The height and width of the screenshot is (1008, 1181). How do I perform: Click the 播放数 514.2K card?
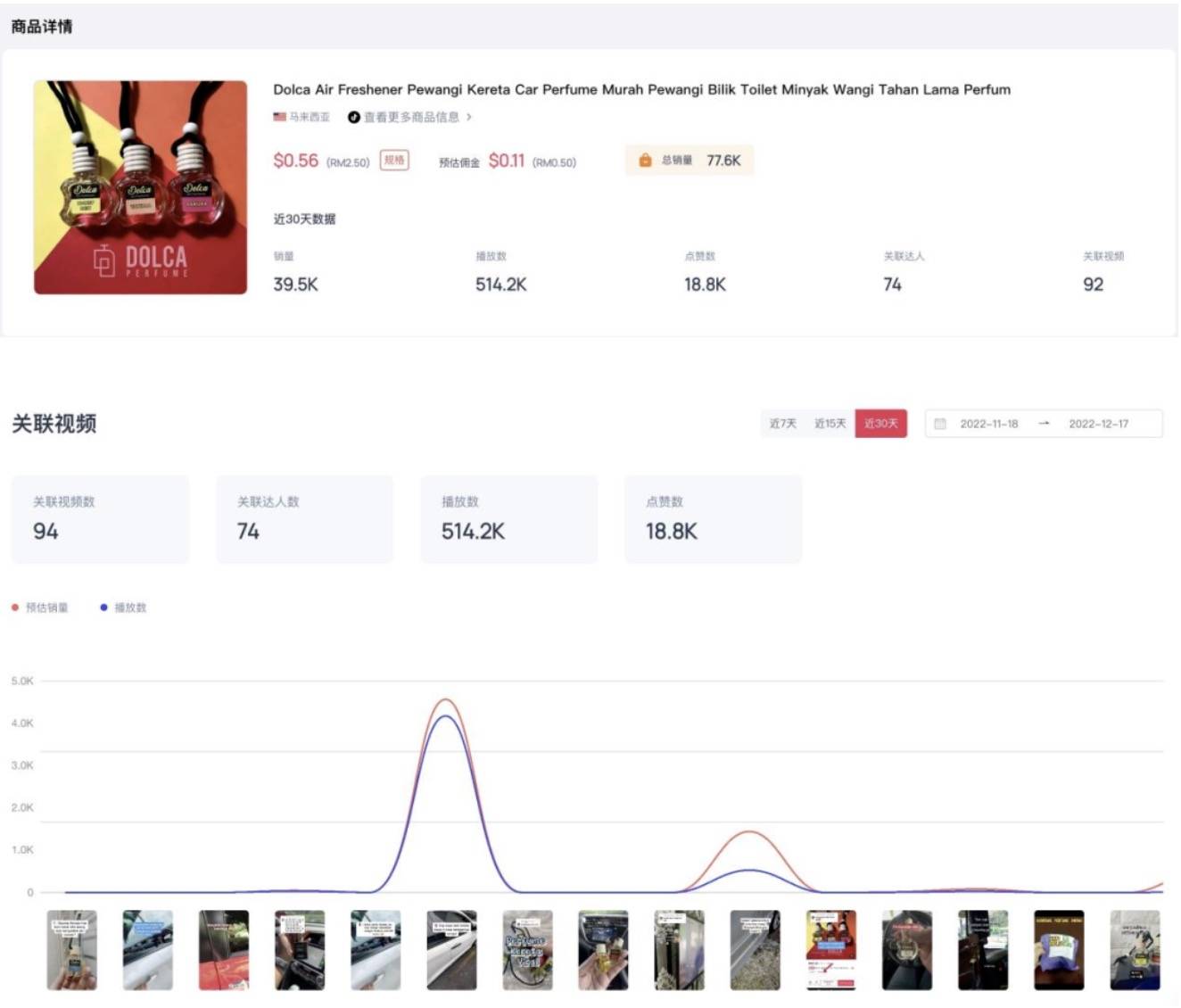click(x=508, y=519)
